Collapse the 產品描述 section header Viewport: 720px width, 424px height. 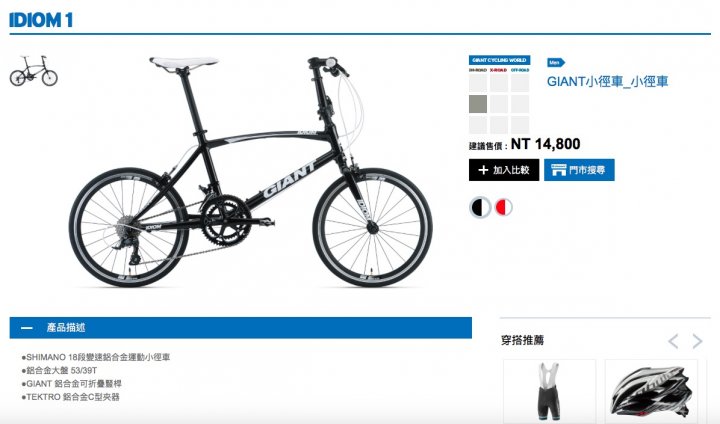point(241,328)
